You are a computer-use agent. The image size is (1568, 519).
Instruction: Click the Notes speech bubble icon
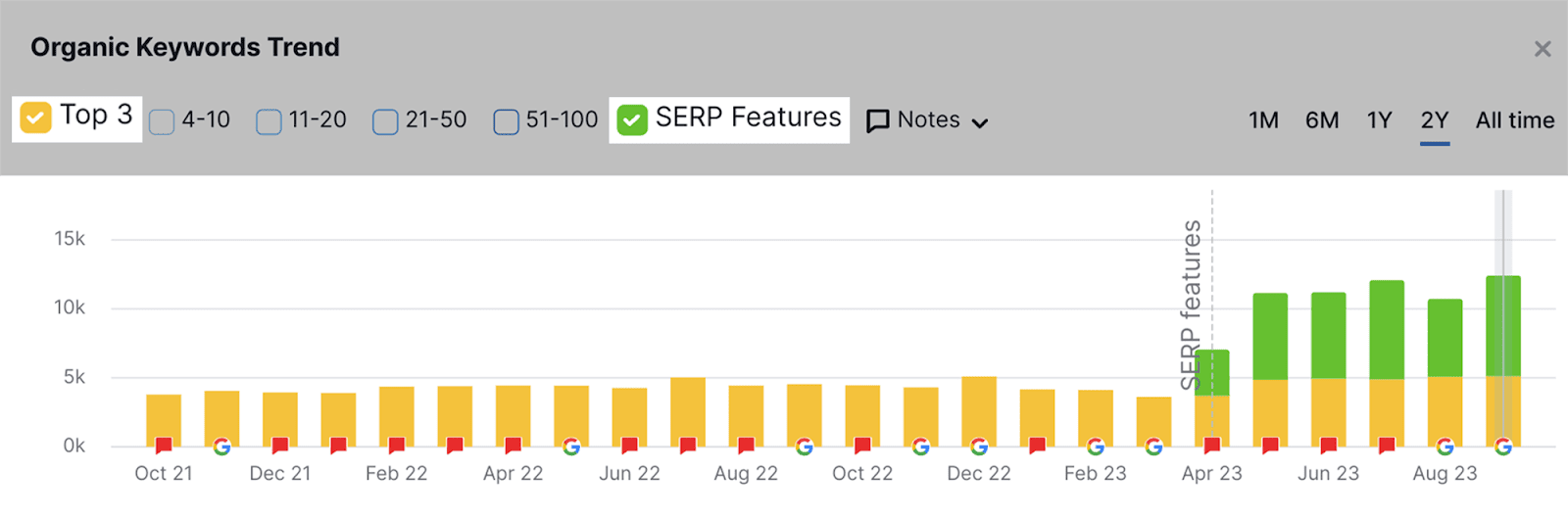point(878,120)
